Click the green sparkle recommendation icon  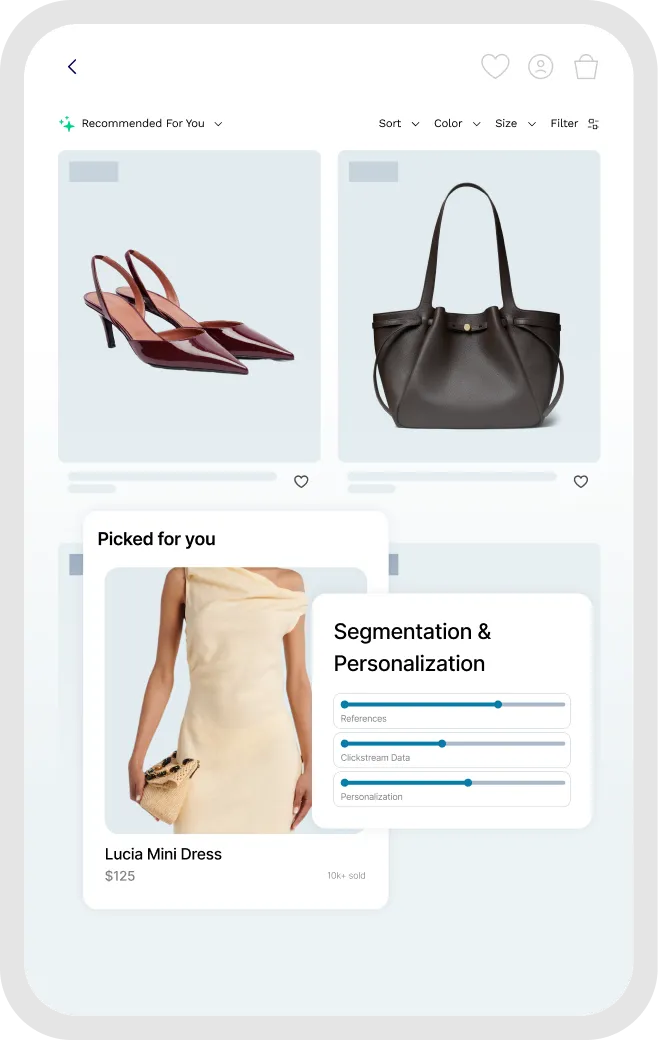pos(66,123)
